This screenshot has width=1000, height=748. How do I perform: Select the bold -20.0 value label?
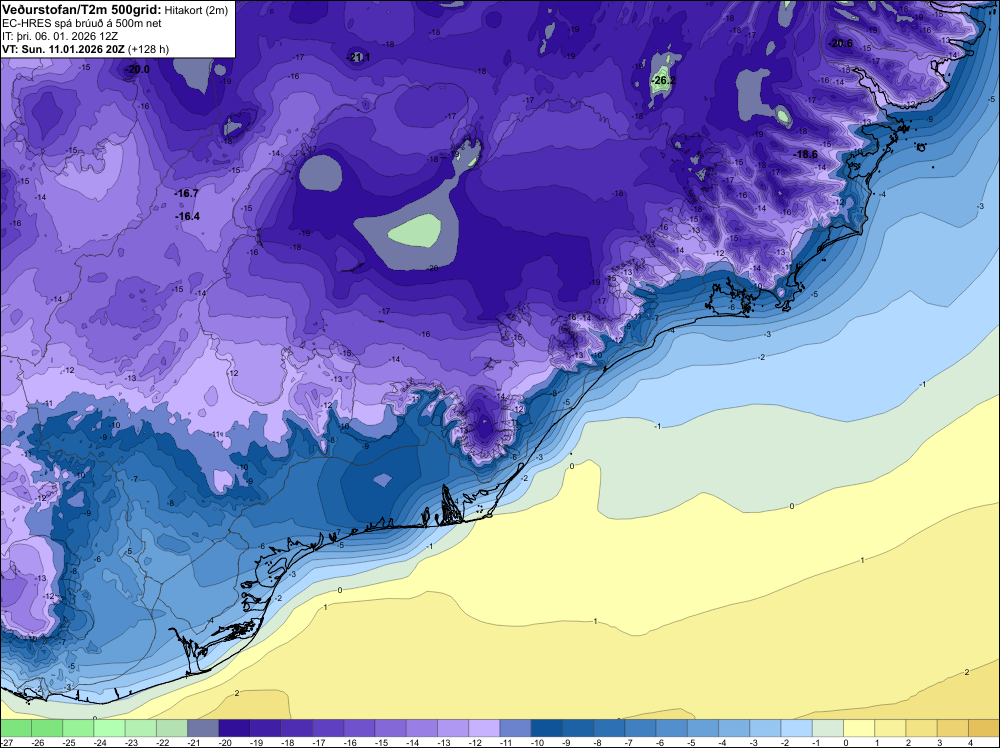point(138,69)
